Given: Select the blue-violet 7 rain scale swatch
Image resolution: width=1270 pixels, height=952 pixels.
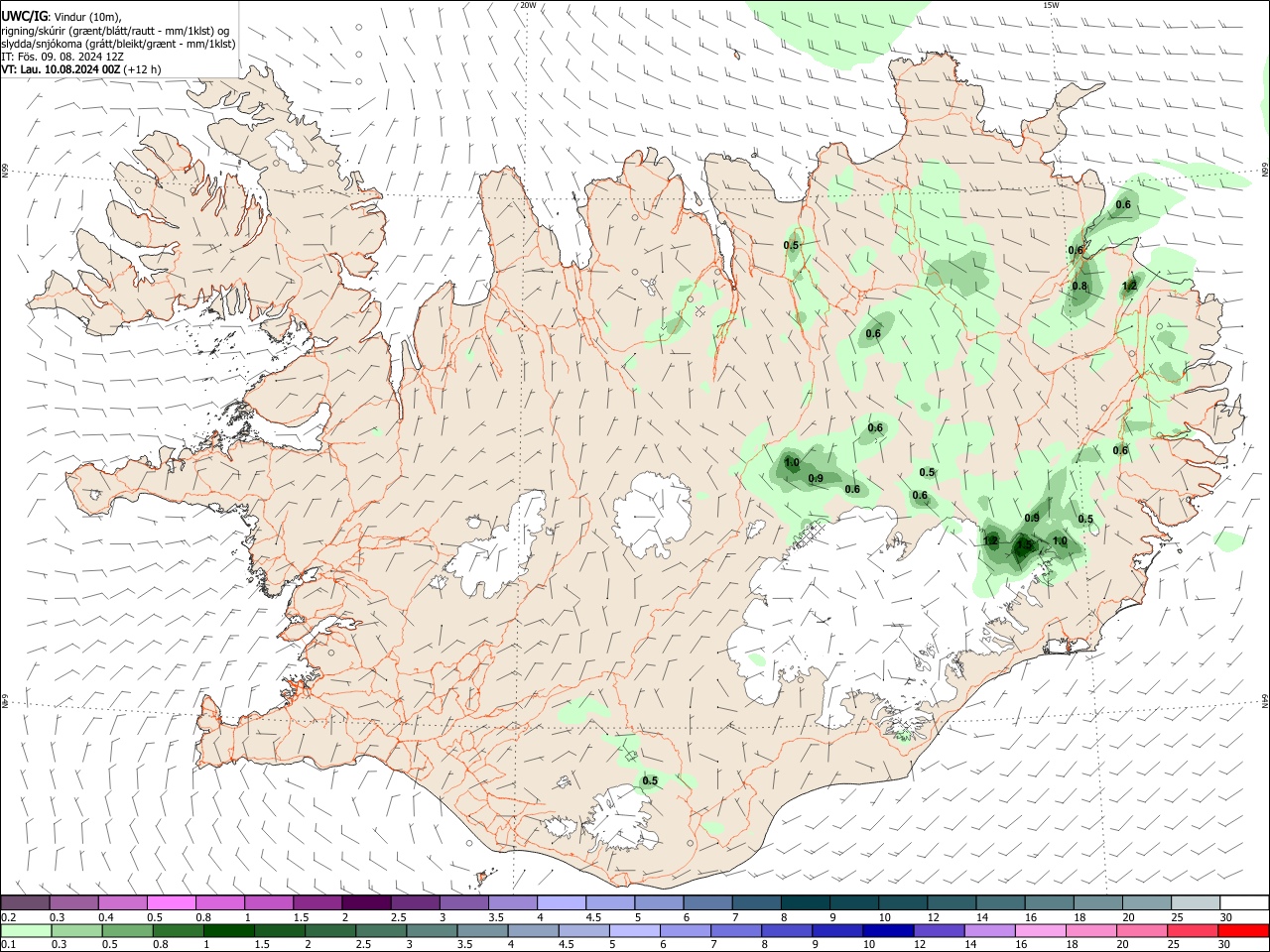Looking at the screenshot, I should [x=737, y=930].
